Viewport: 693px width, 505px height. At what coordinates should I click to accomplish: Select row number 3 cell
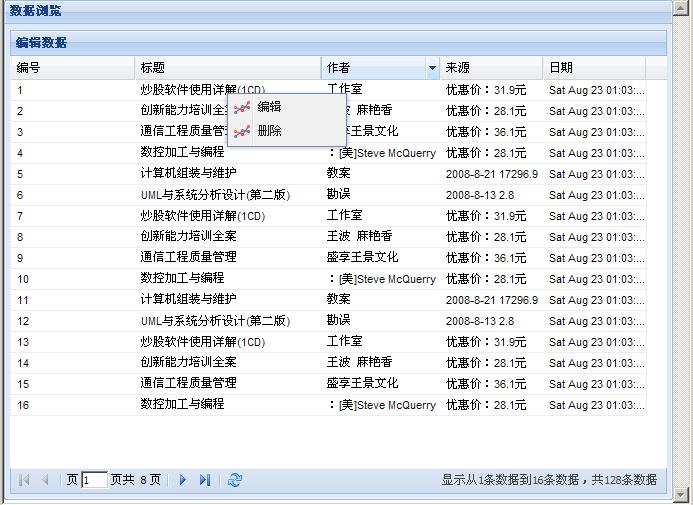[20, 132]
